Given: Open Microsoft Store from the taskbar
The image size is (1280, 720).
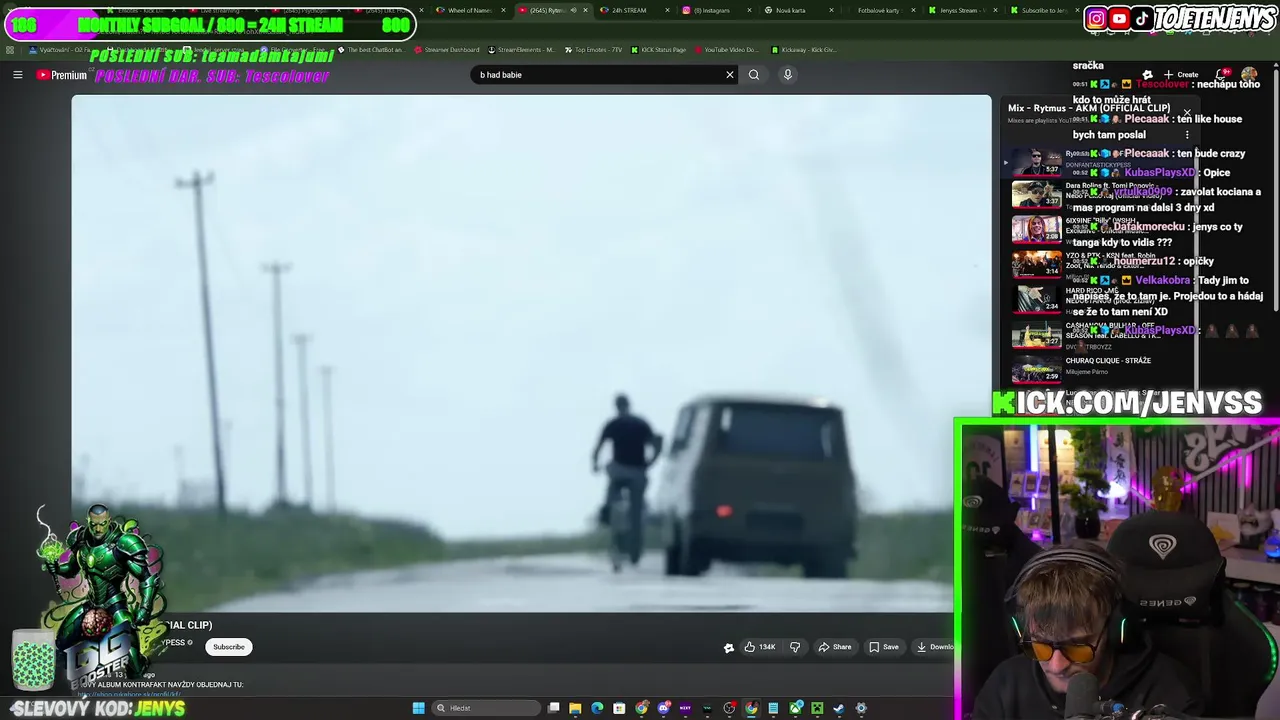Looking at the screenshot, I should [619, 708].
